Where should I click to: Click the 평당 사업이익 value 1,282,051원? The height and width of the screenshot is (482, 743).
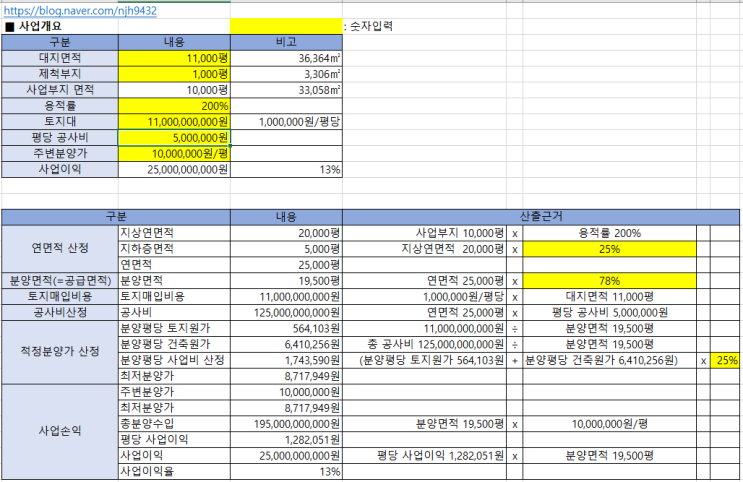(x=286, y=440)
